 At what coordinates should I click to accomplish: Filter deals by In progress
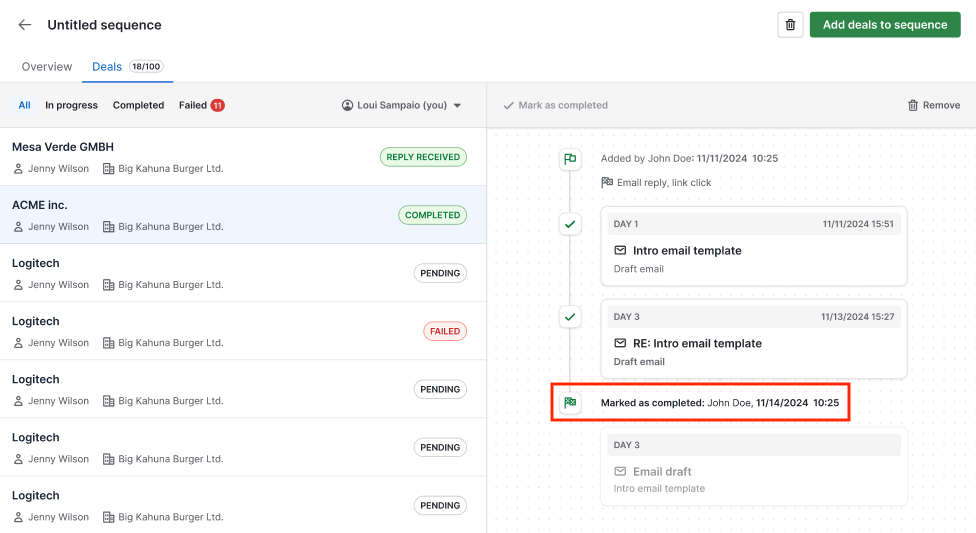pyautogui.click(x=71, y=105)
